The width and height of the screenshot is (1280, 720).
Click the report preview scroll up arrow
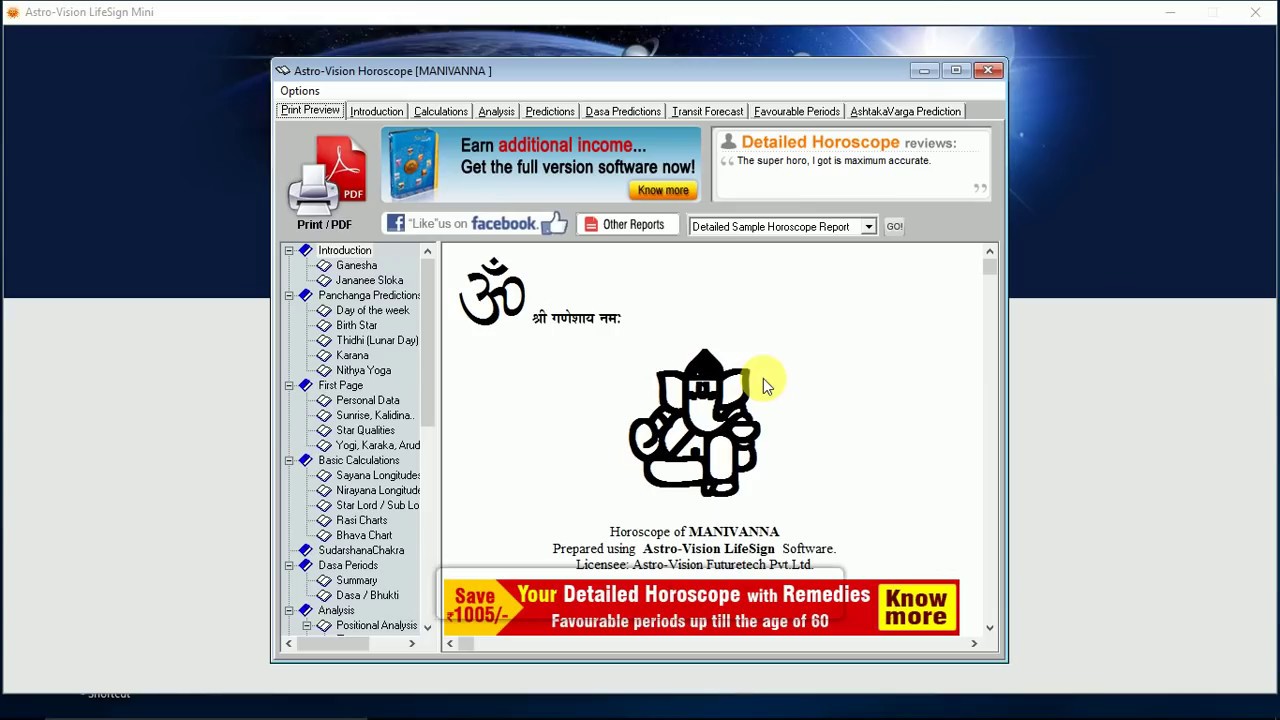tap(990, 251)
